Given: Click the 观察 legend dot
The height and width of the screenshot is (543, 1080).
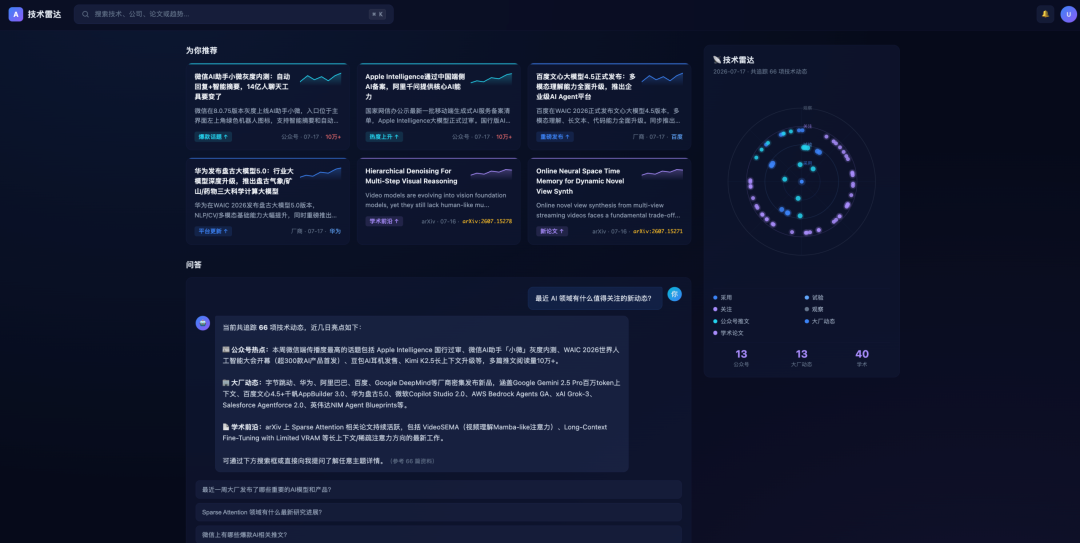Looking at the screenshot, I should pyautogui.click(x=807, y=309).
